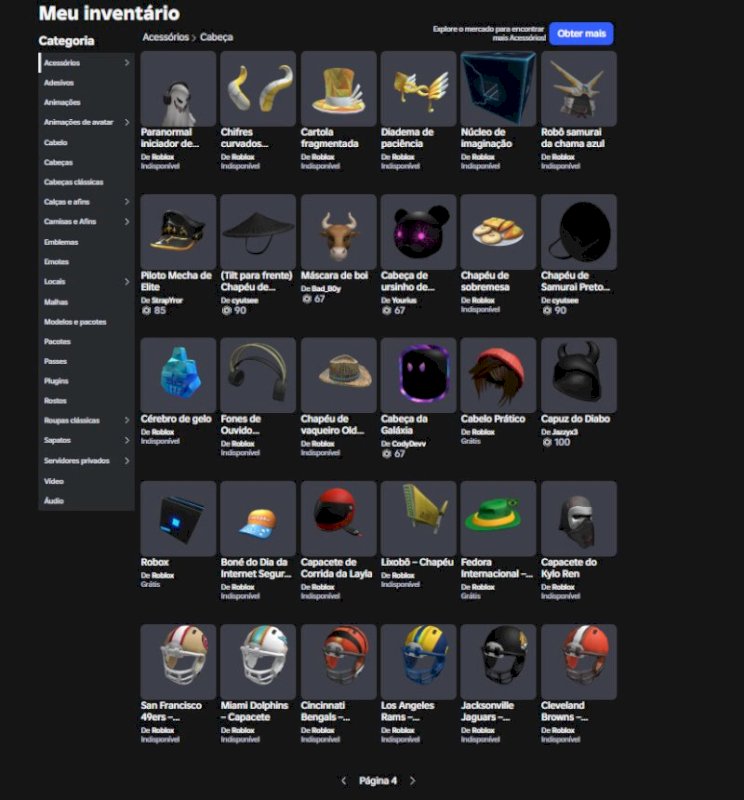Expand the Acessórios category chevron

pos(127,63)
